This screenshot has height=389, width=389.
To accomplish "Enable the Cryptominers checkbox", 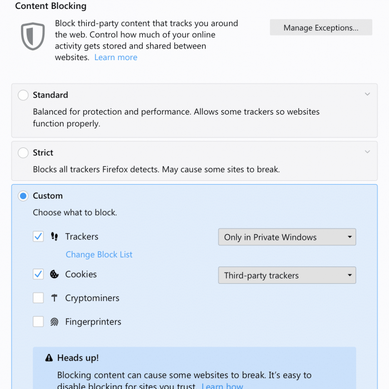I will coord(38,298).
